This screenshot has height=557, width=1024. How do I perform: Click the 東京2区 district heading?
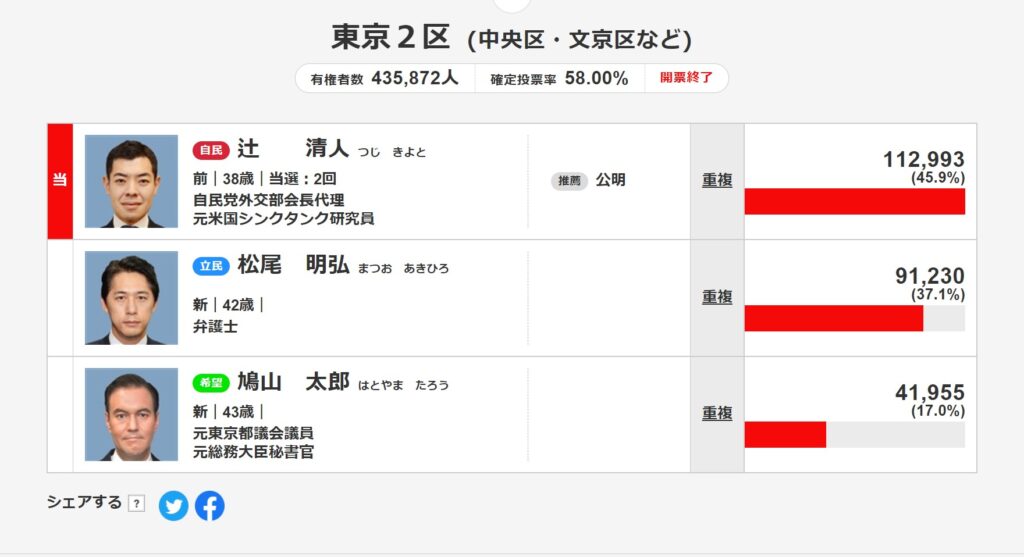point(391,37)
